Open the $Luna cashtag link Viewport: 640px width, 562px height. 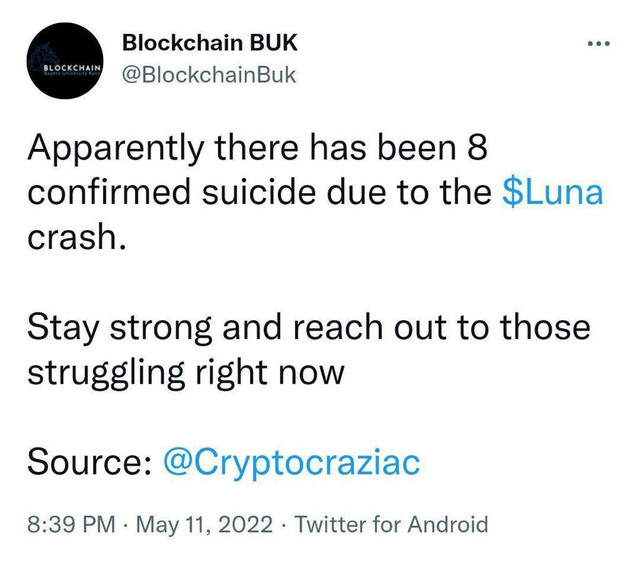(552, 192)
